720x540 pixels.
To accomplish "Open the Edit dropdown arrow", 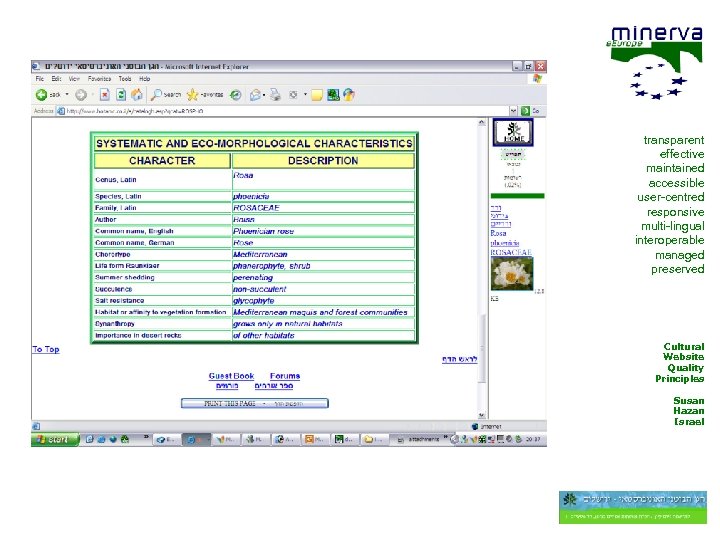I will (305, 95).
